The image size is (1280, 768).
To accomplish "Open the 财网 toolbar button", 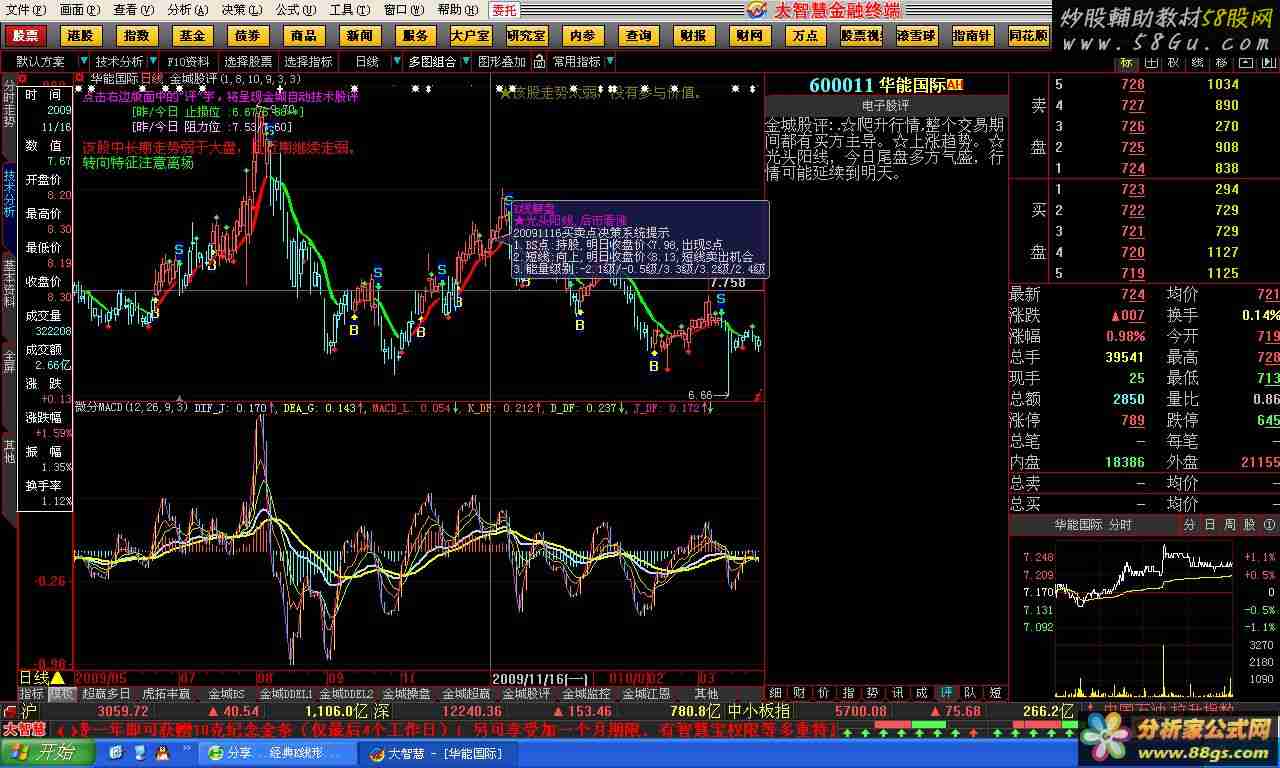I will point(748,36).
